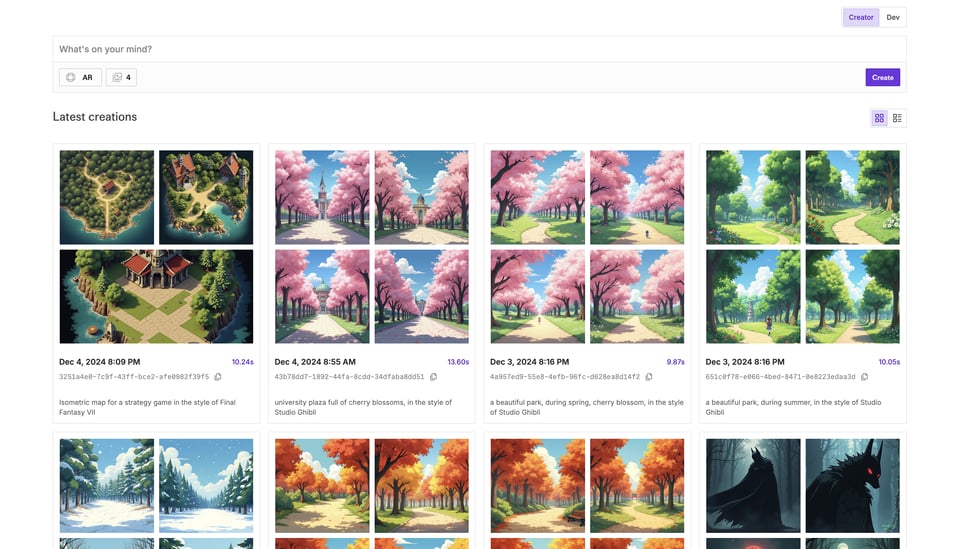Open the dark wolf creature with red eyes
The width and height of the screenshot is (960, 549).
click(x=852, y=485)
